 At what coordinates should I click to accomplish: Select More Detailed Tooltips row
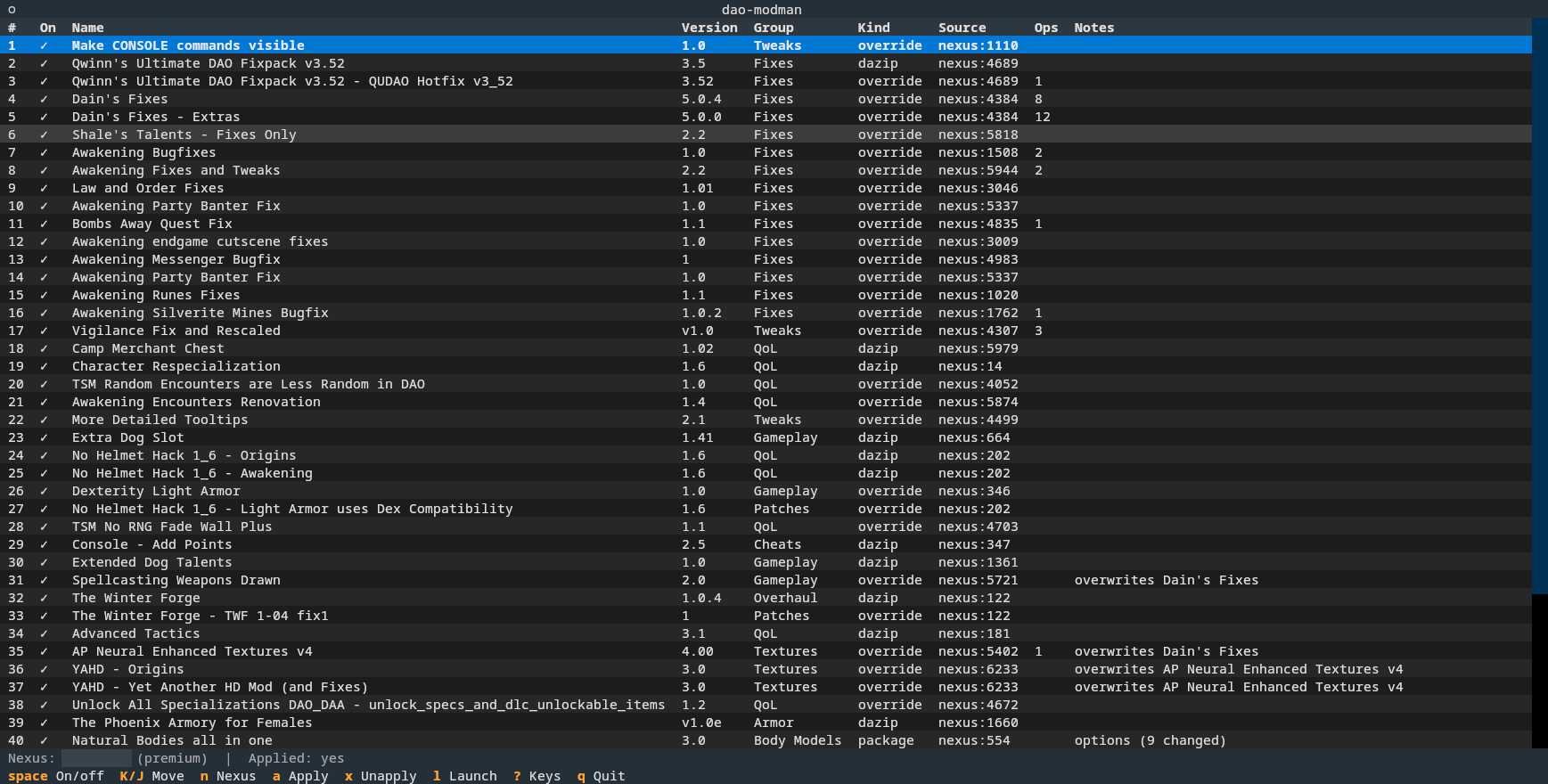(x=766, y=420)
